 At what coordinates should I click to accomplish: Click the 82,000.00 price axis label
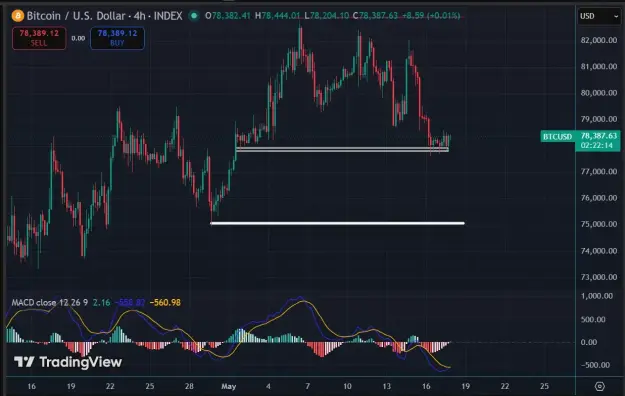tap(599, 40)
